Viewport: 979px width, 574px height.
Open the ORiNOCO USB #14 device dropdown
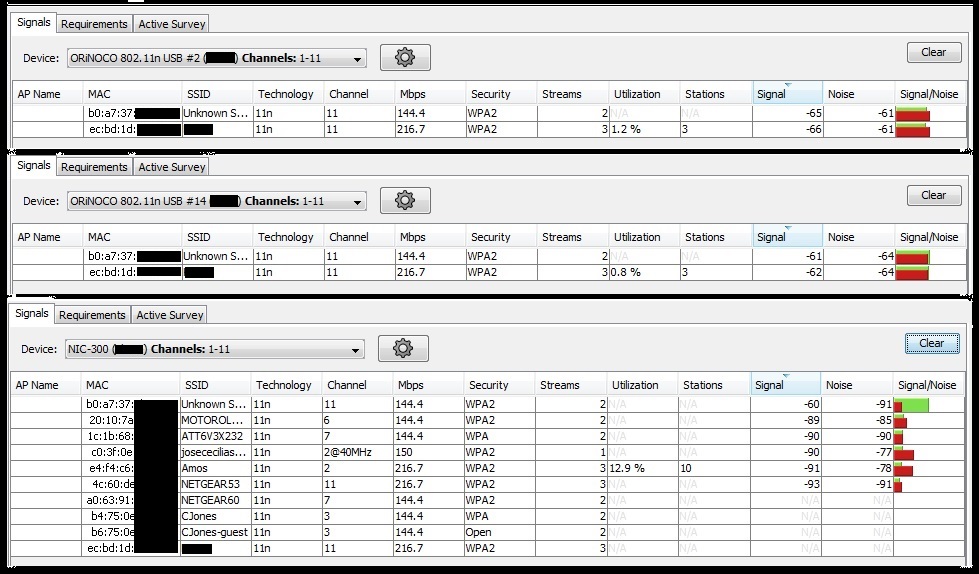pos(357,201)
